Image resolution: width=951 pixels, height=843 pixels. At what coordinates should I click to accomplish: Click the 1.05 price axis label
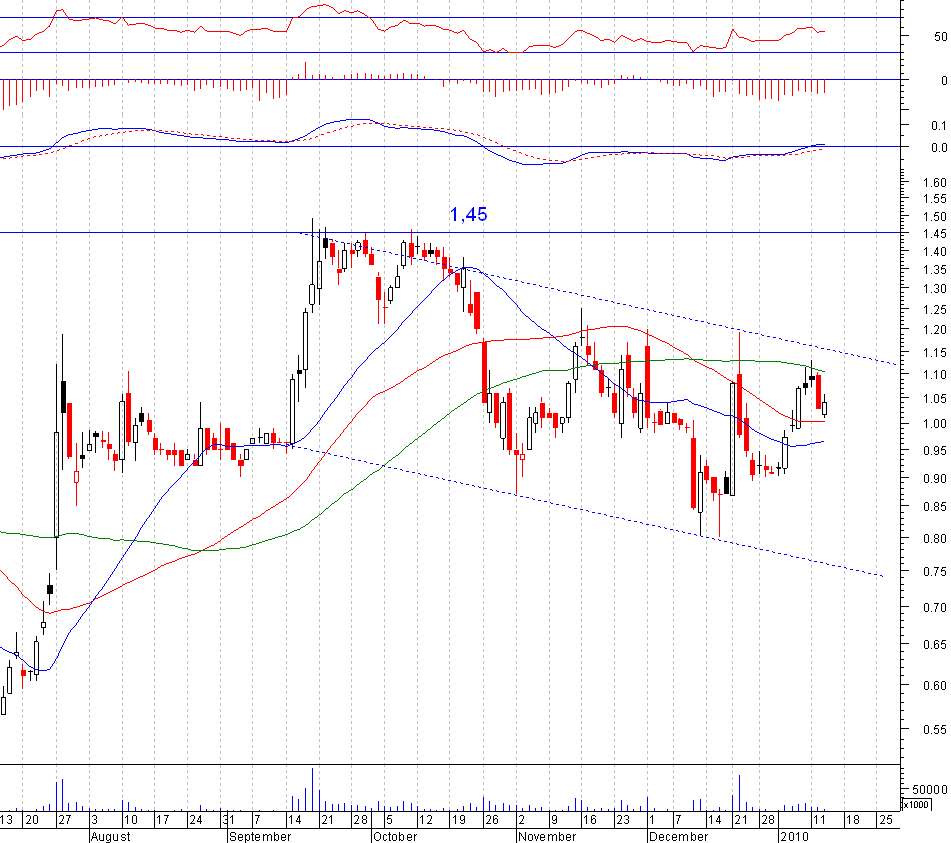[935, 398]
